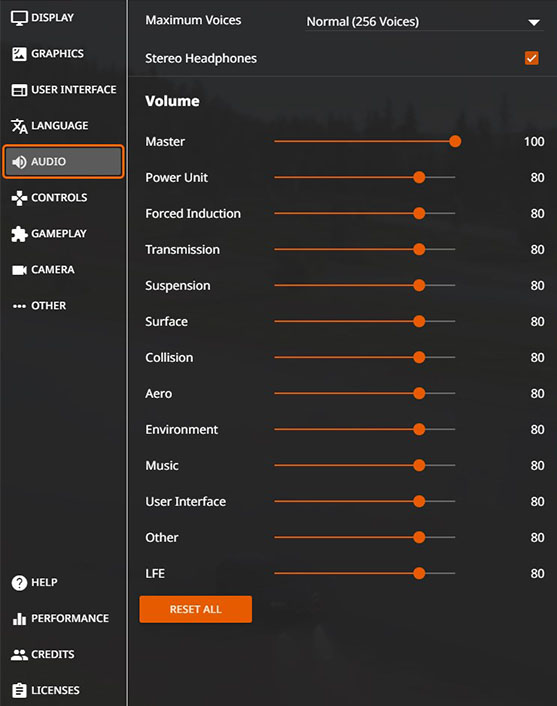Click the LFE volume slider track

click(x=365, y=573)
